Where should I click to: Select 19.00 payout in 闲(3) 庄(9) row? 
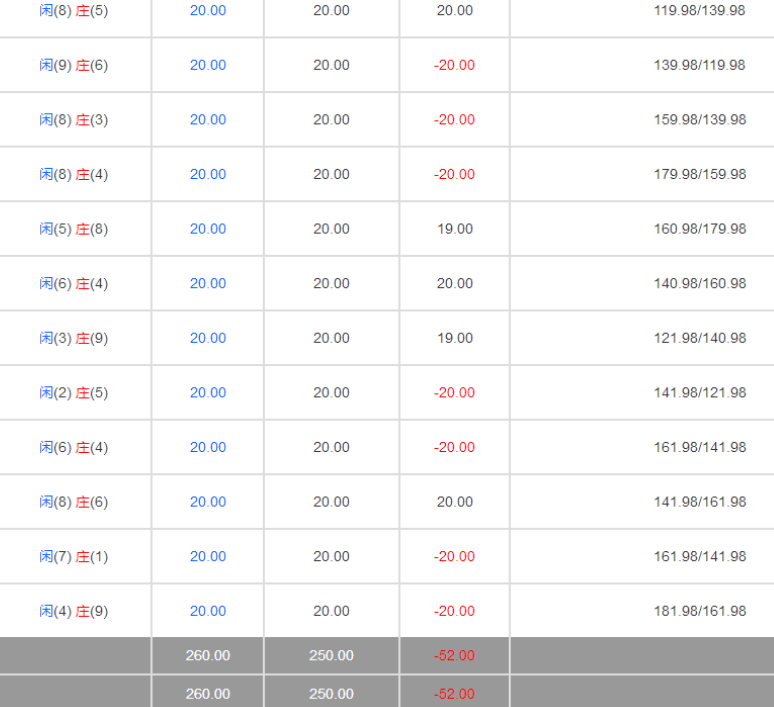(455, 338)
